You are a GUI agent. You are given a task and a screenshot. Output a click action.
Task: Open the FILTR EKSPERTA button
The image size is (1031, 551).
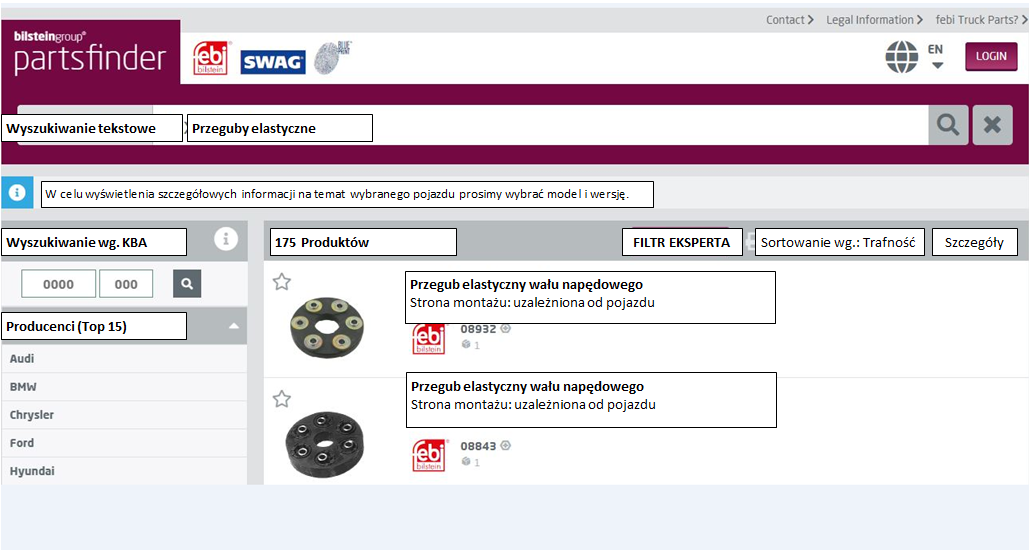pos(683,242)
